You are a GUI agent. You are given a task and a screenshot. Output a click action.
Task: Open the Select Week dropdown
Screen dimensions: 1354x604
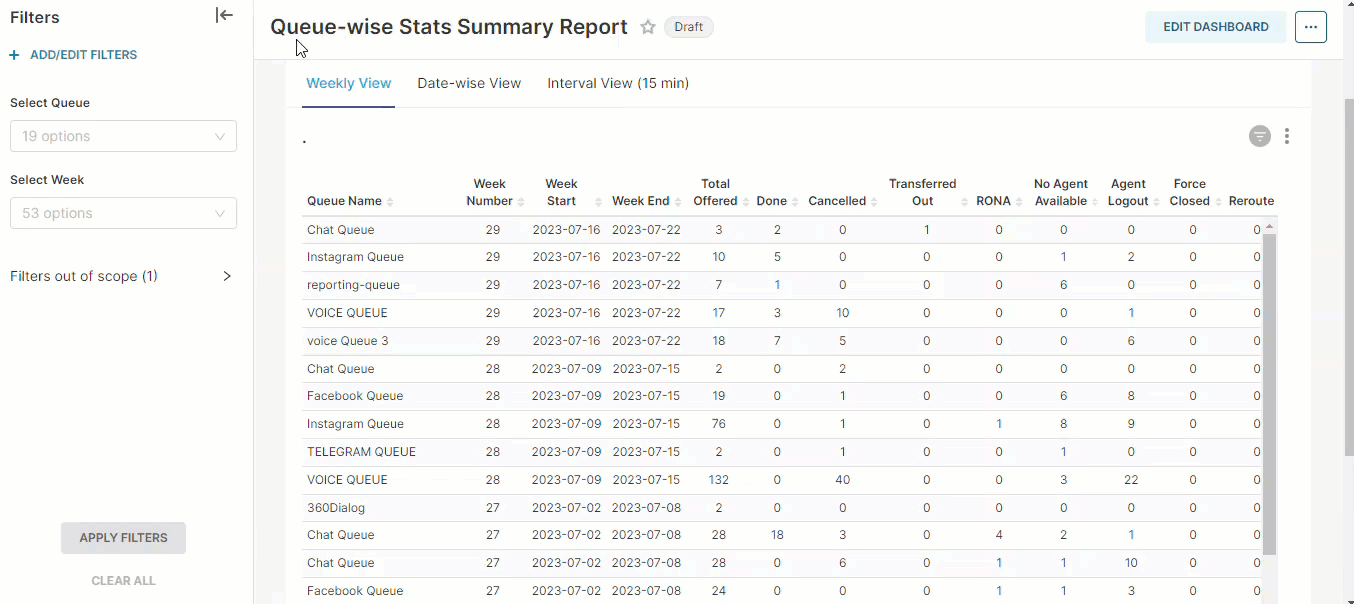coord(123,213)
